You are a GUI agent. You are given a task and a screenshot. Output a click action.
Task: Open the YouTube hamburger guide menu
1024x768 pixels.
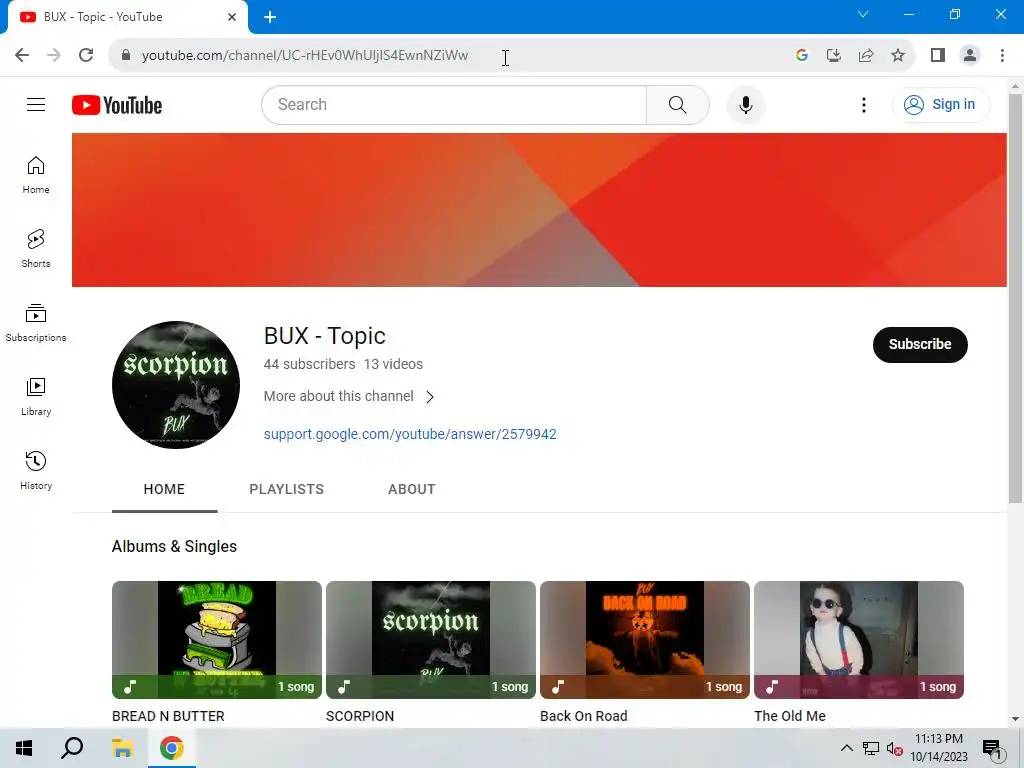click(x=36, y=104)
